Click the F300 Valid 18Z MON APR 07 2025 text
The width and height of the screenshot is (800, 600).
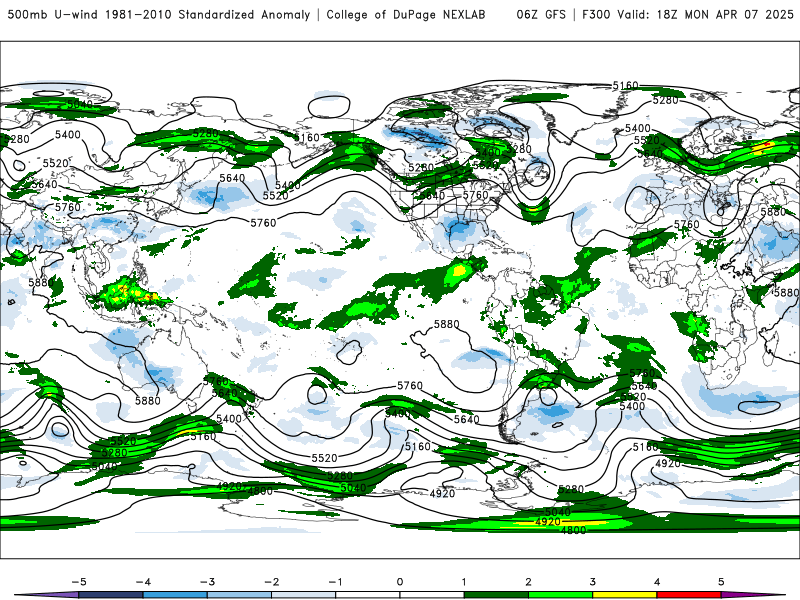688,15
